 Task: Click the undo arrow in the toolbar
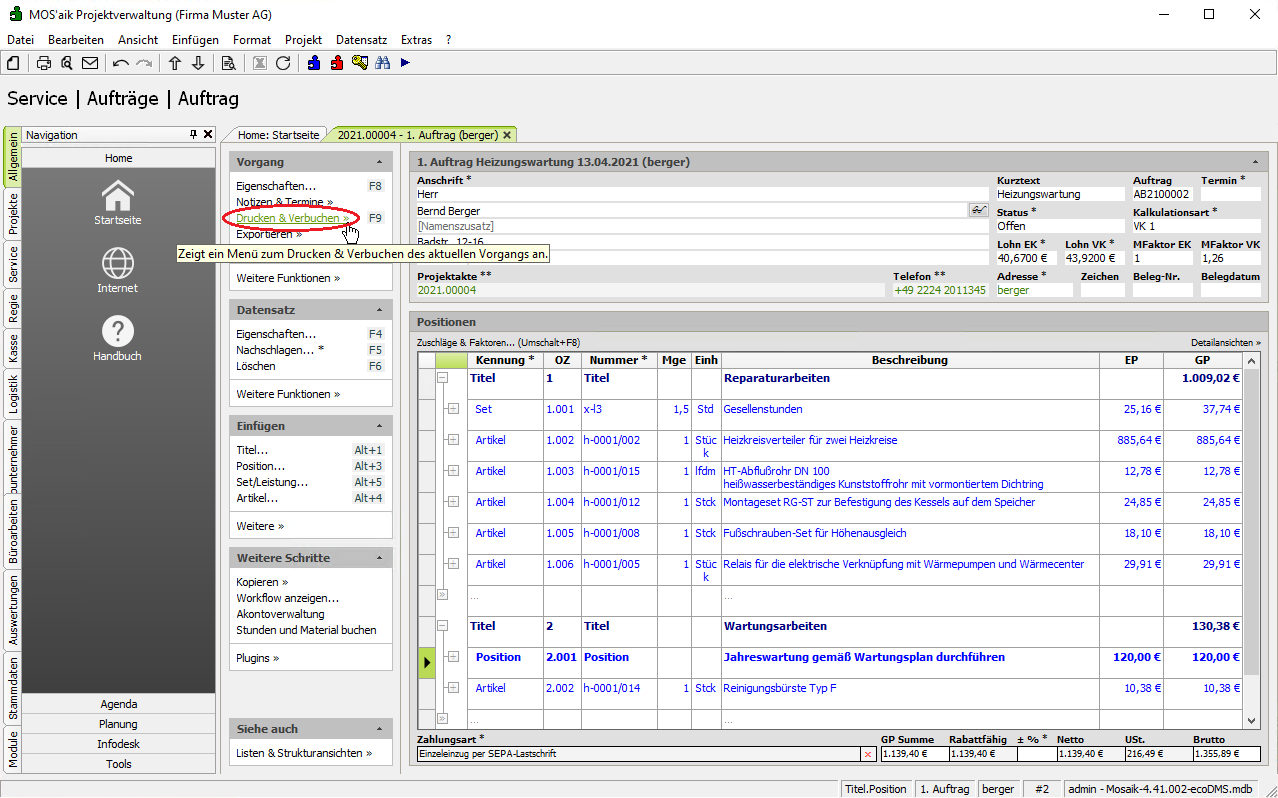pyautogui.click(x=121, y=63)
